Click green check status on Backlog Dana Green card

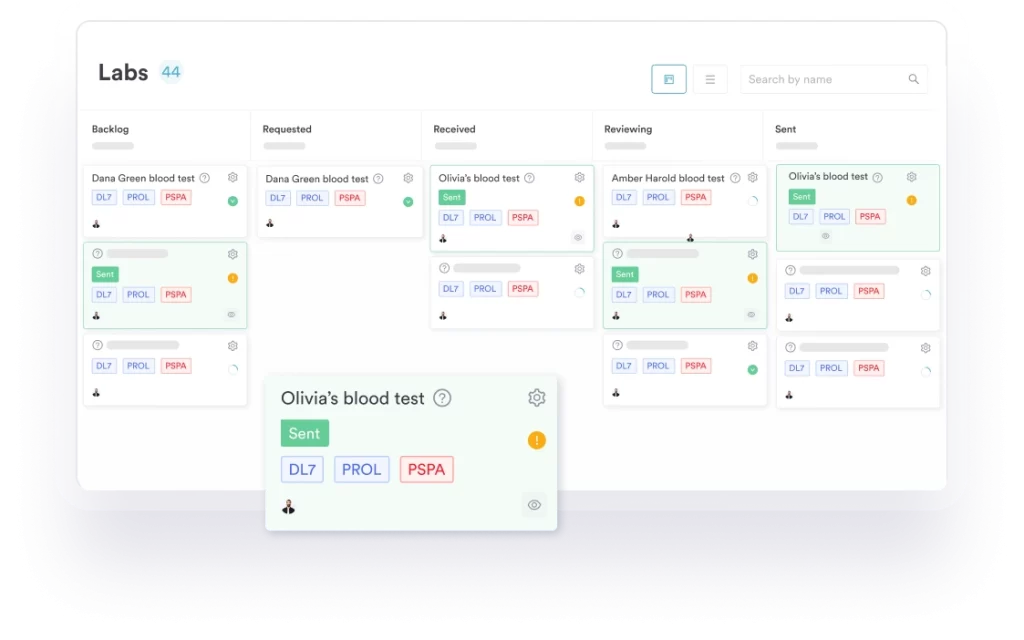tap(233, 201)
